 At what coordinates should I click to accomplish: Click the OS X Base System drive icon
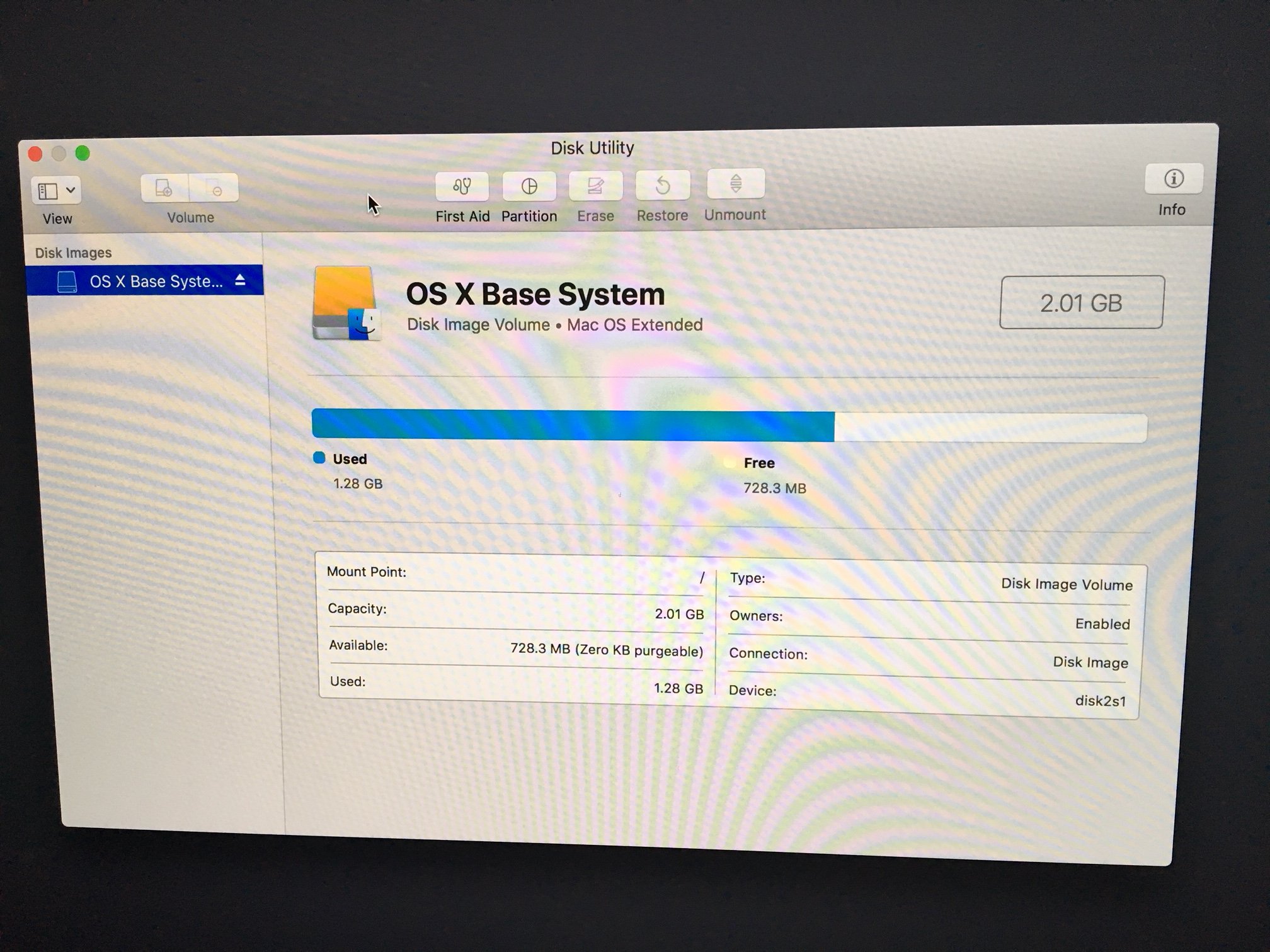click(346, 303)
